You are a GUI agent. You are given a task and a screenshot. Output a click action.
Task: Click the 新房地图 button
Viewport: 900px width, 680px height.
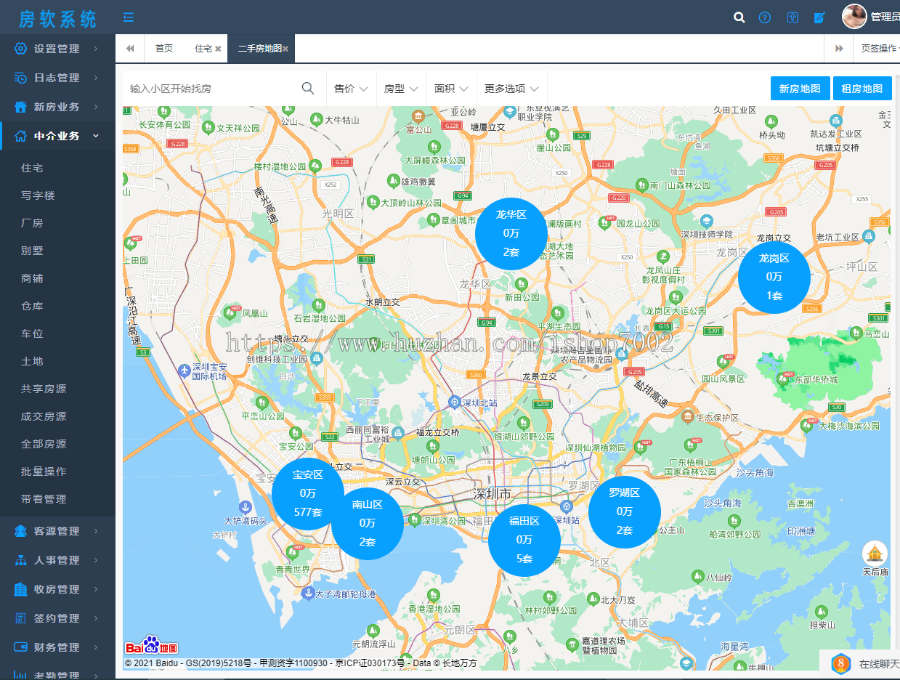coord(800,88)
